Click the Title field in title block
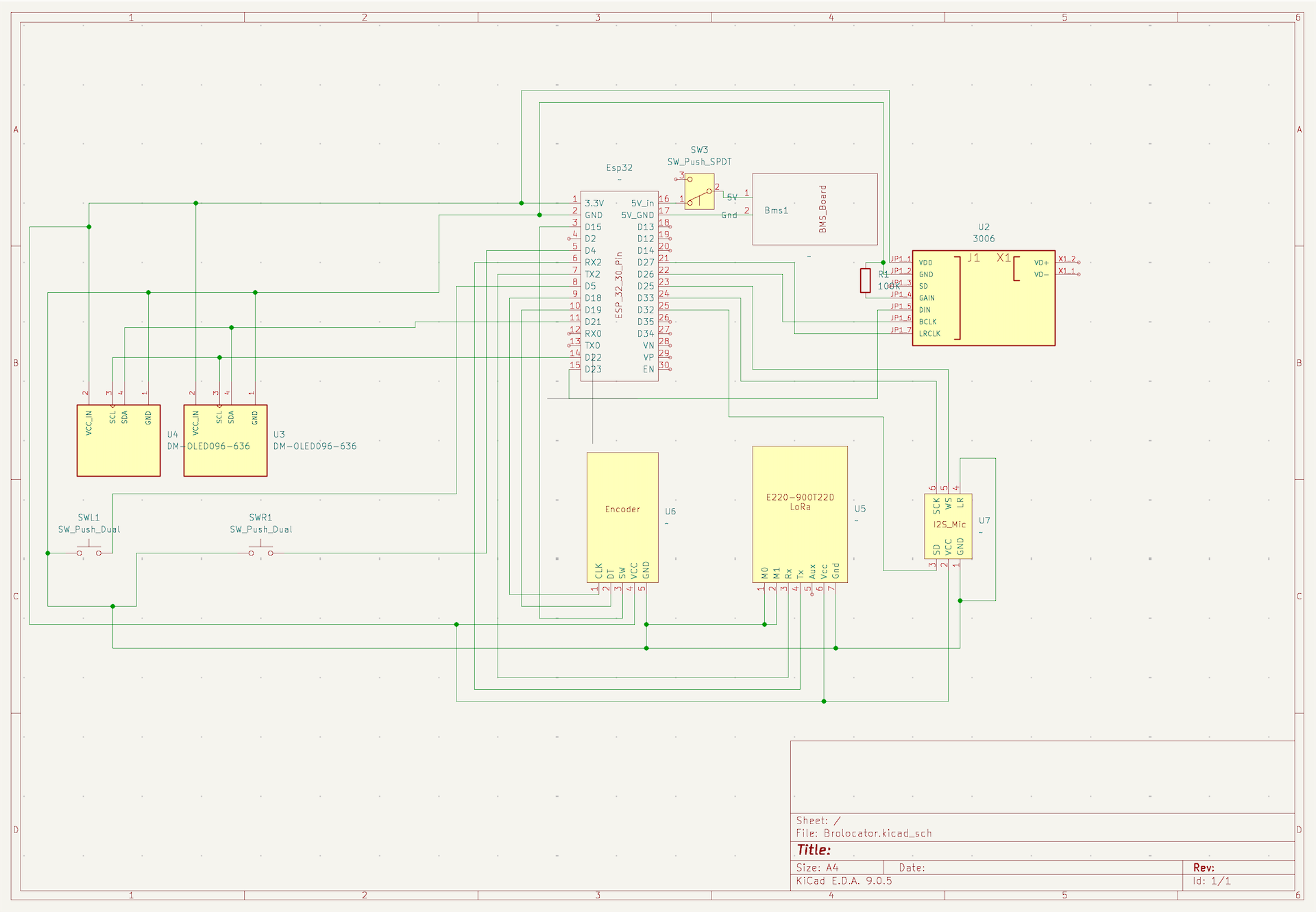This screenshot has width=1316, height=912. click(x=814, y=850)
